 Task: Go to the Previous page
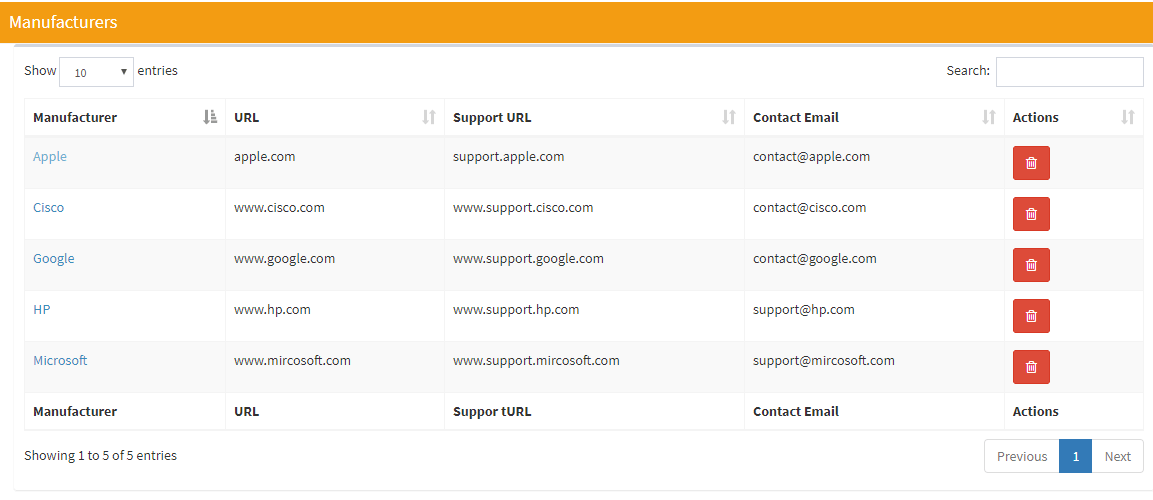1021,456
